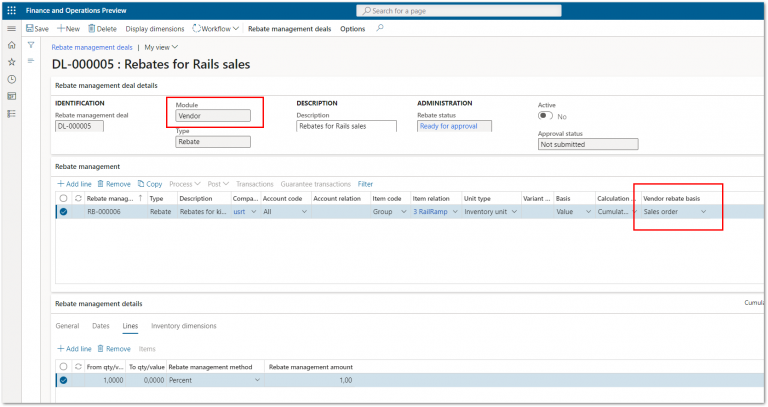Open the Post dropdown

218,184
